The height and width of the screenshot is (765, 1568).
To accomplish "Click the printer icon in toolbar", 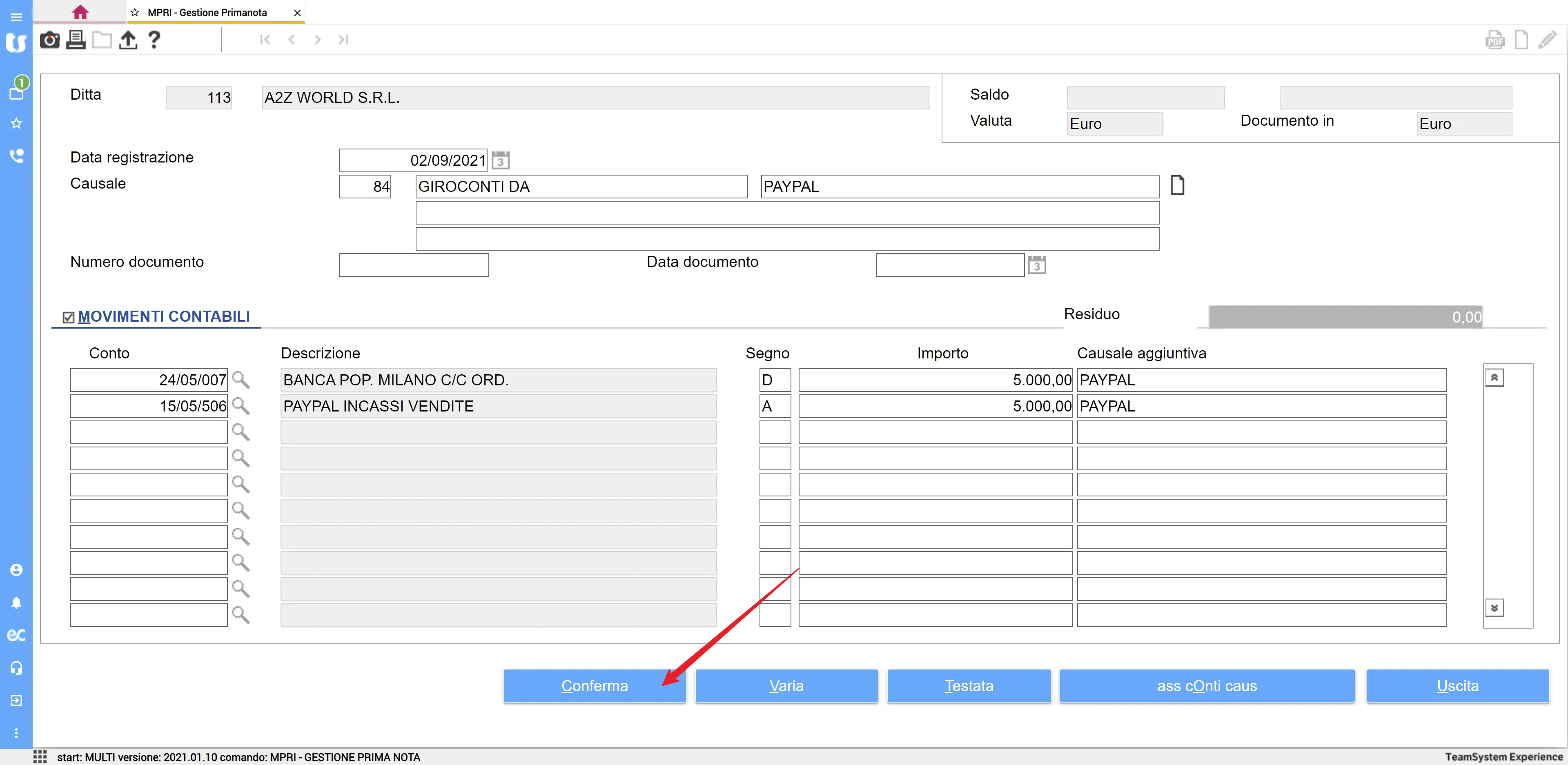I will click(76, 40).
